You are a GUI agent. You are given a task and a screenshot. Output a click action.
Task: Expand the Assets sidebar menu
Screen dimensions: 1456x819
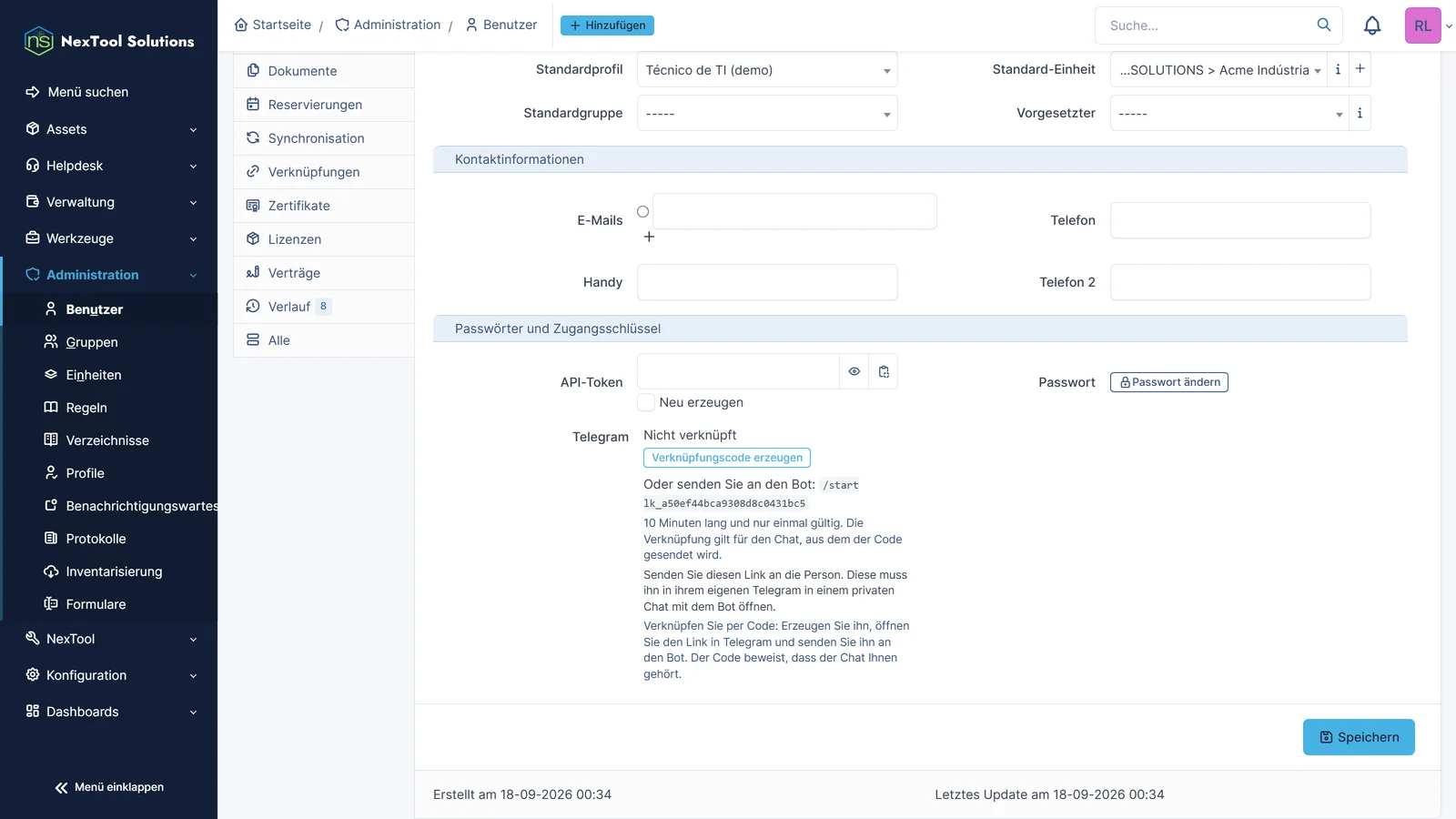pyautogui.click(x=111, y=129)
